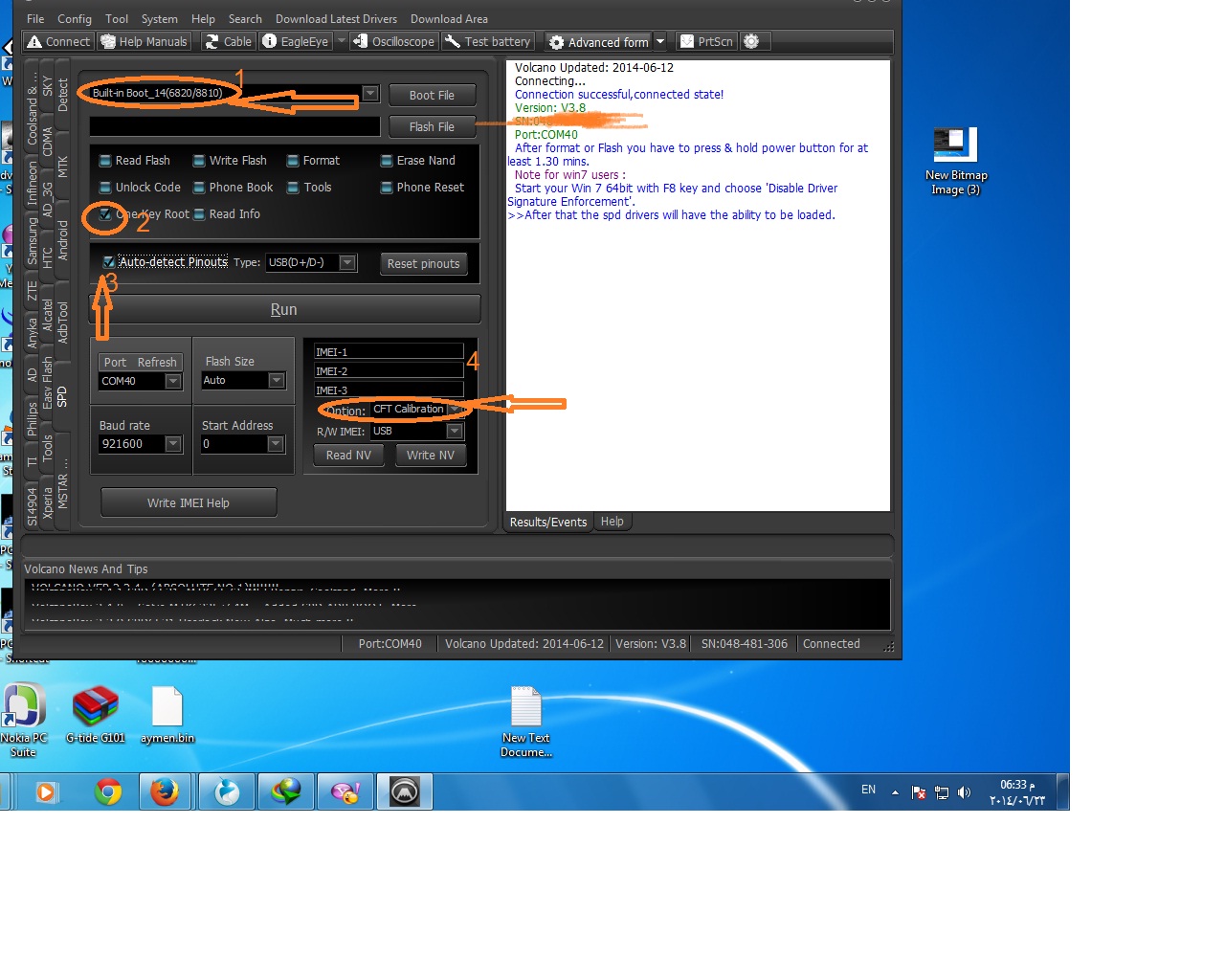Take a screenshot with PrtScn
Image resolution: width=1225 pixels, height=980 pixels.
(705, 42)
